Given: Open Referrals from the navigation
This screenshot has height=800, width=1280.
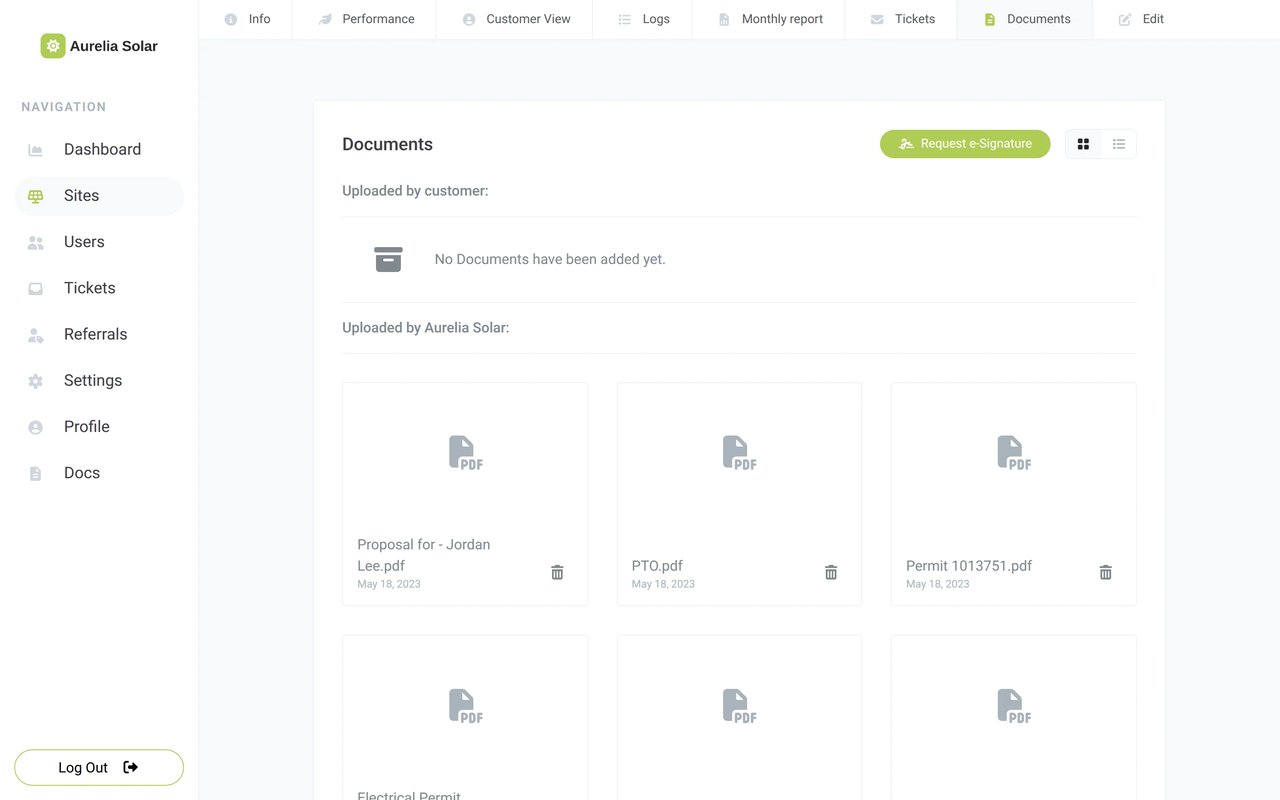Looking at the screenshot, I should pos(99,335).
